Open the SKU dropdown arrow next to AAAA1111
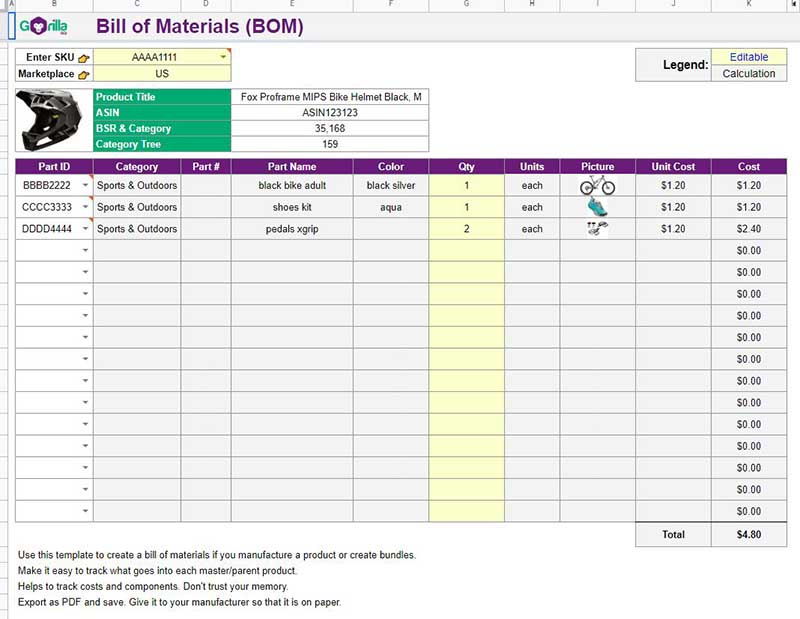 pyautogui.click(x=223, y=57)
